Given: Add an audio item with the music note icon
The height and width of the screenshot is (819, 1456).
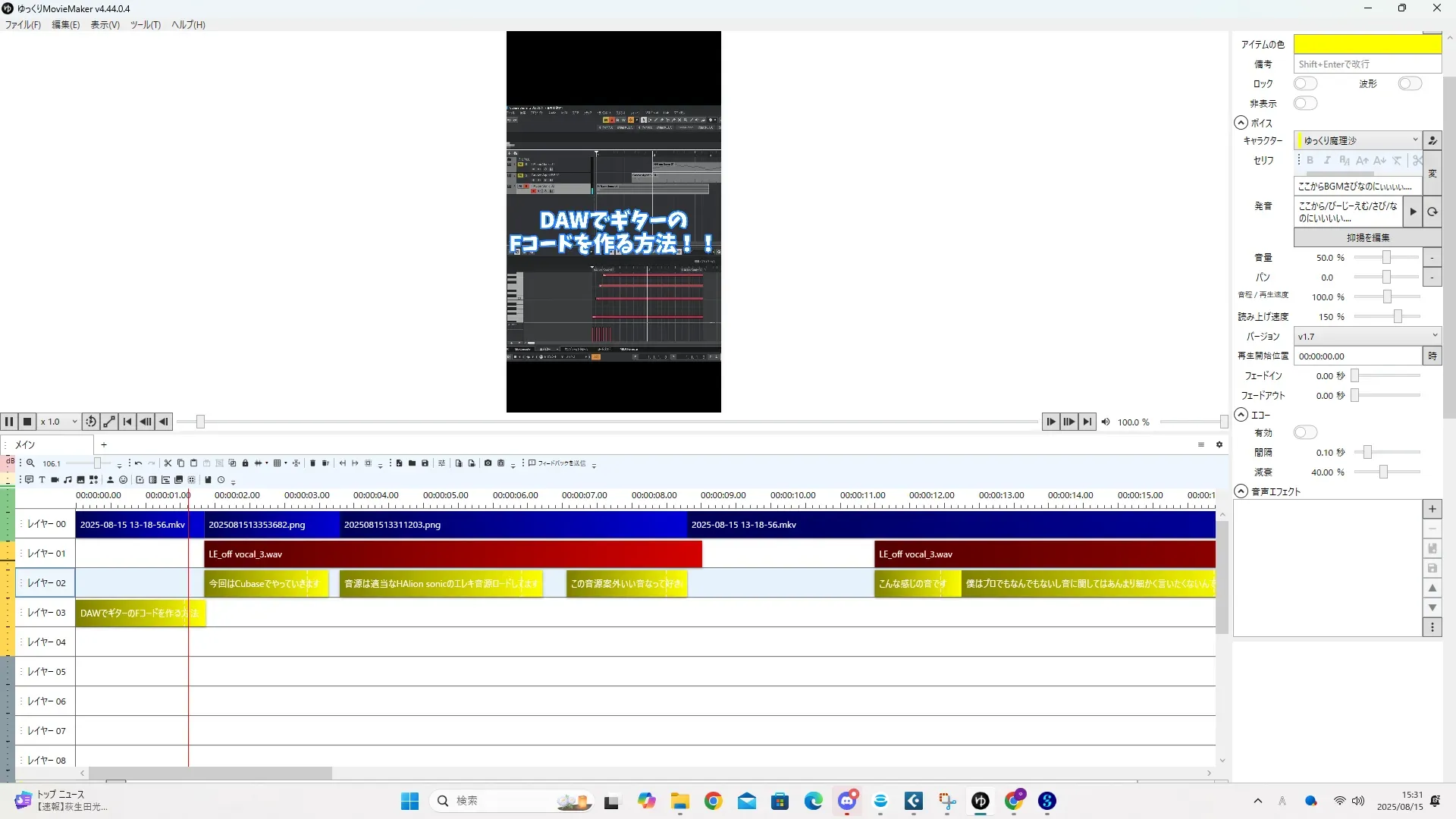Looking at the screenshot, I should 67,480.
